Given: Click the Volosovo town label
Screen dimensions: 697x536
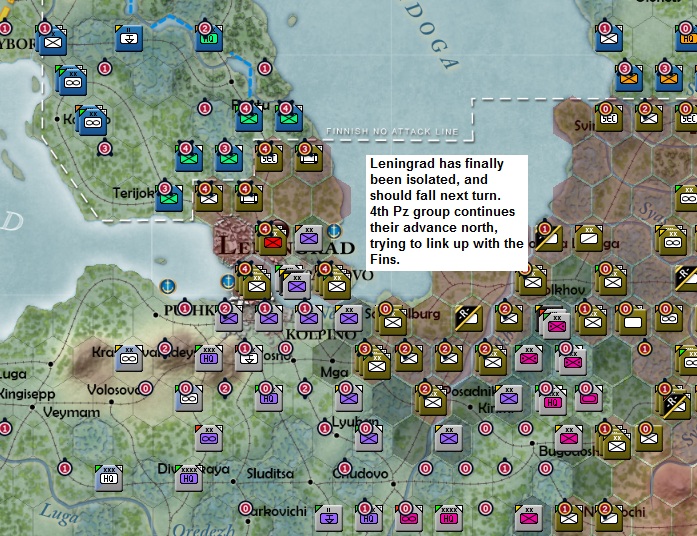Looking at the screenshot, I should coord(114,390).
